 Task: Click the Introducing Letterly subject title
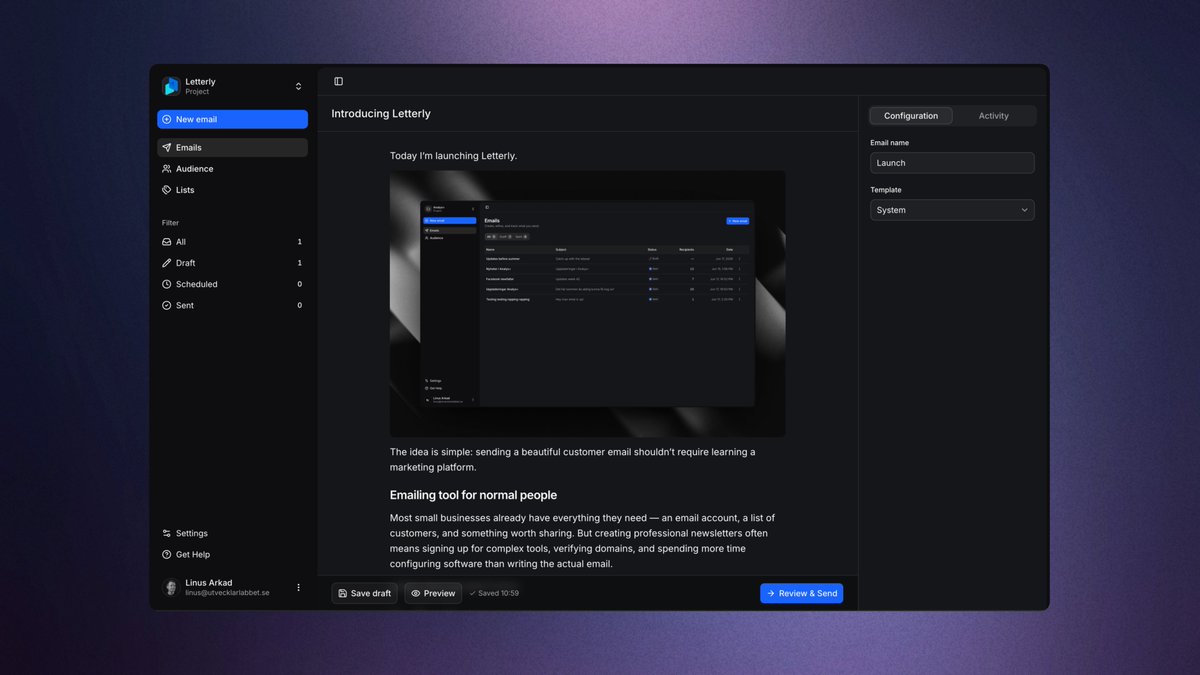(381, 114)
